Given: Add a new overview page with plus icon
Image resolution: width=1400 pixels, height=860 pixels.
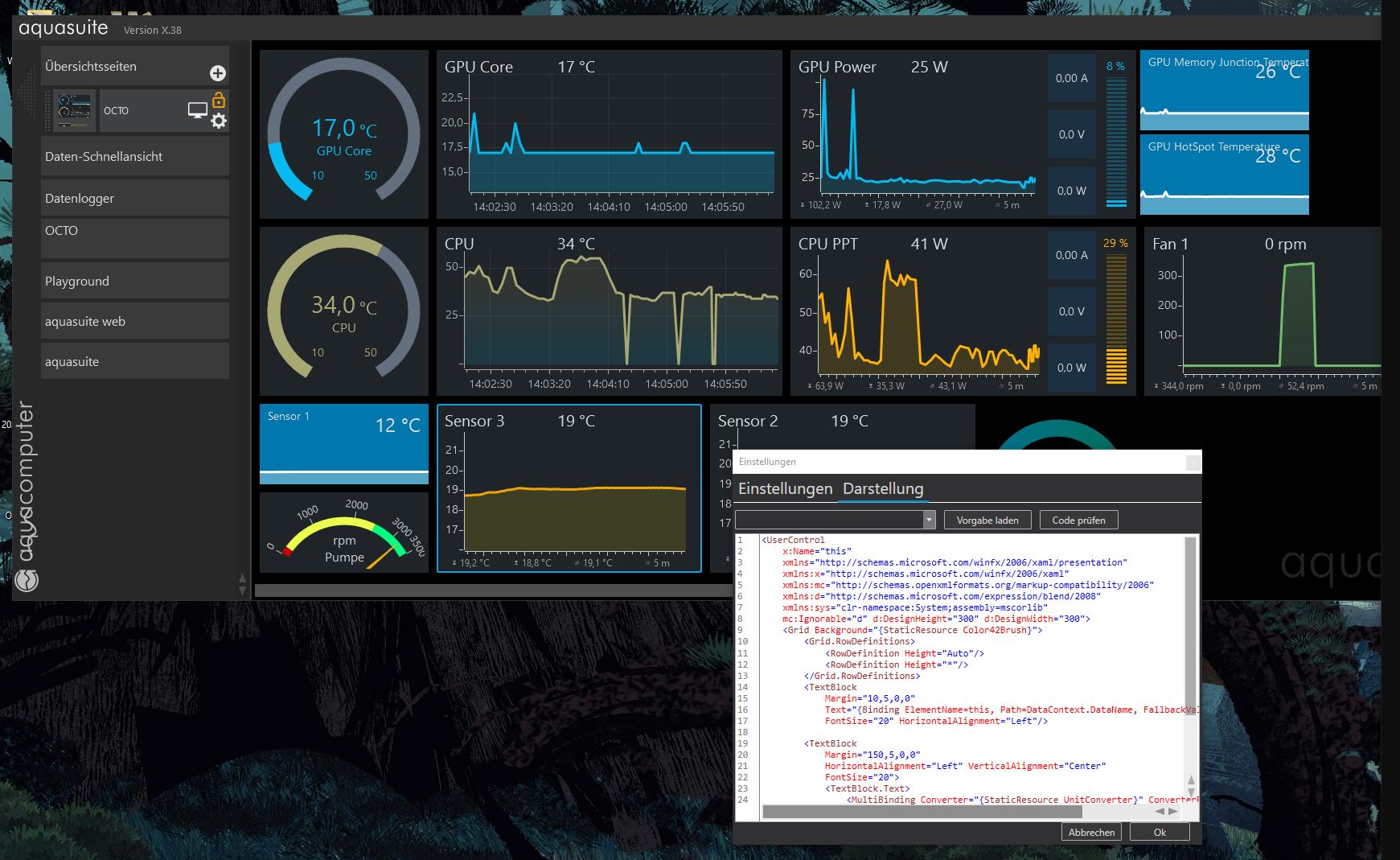Looking at the screenshot, I should (x=217, y=73).
